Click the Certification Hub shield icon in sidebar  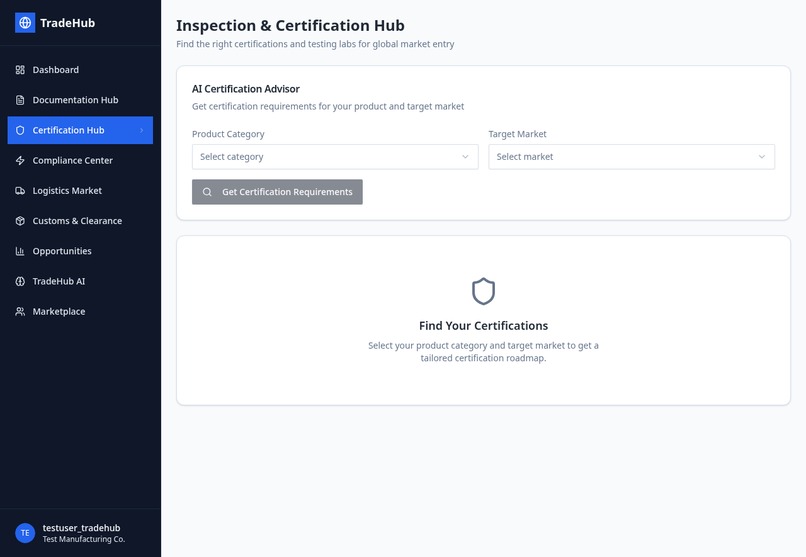tap(20, 131)
